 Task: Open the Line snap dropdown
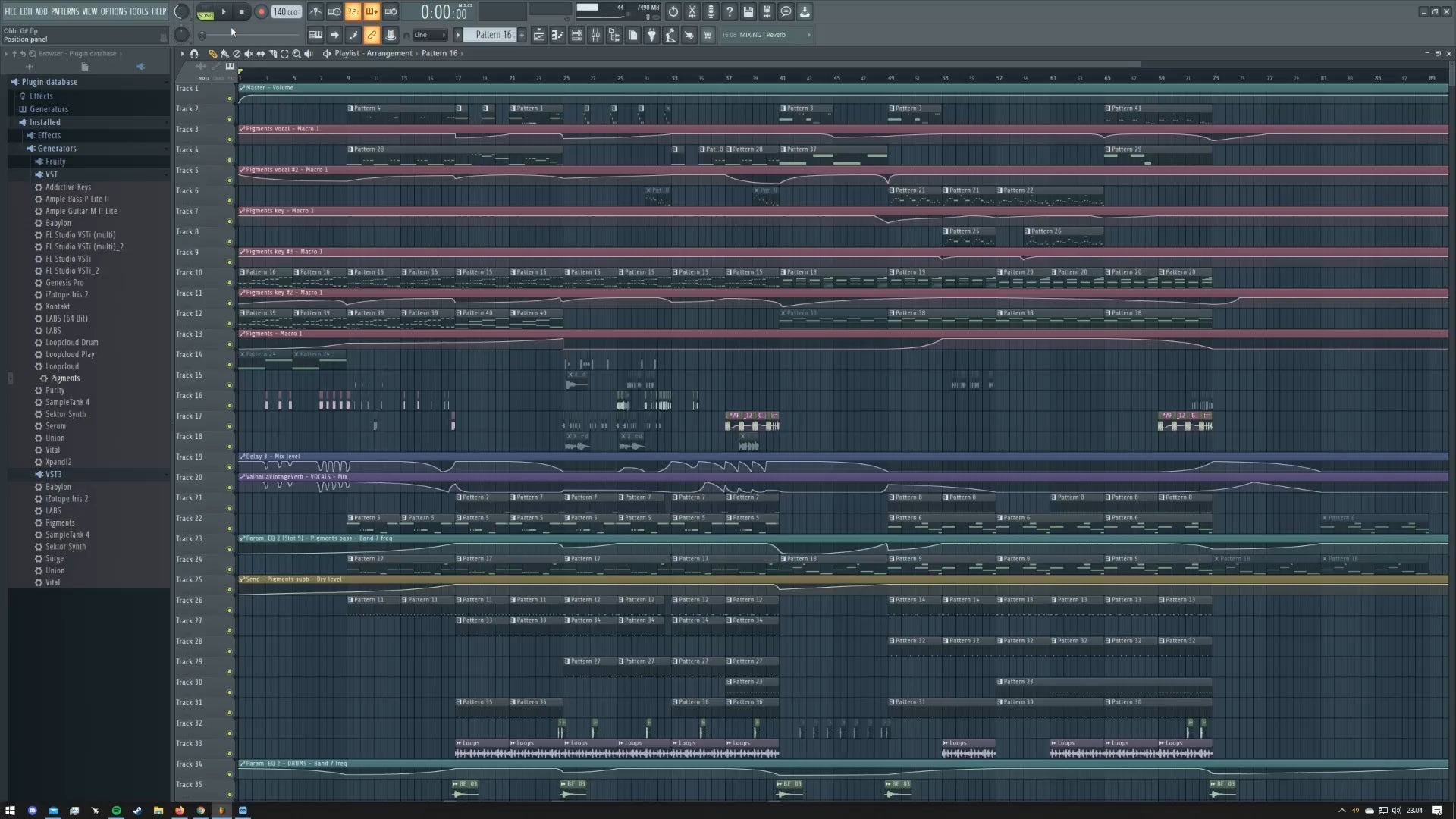coord(430,35)
